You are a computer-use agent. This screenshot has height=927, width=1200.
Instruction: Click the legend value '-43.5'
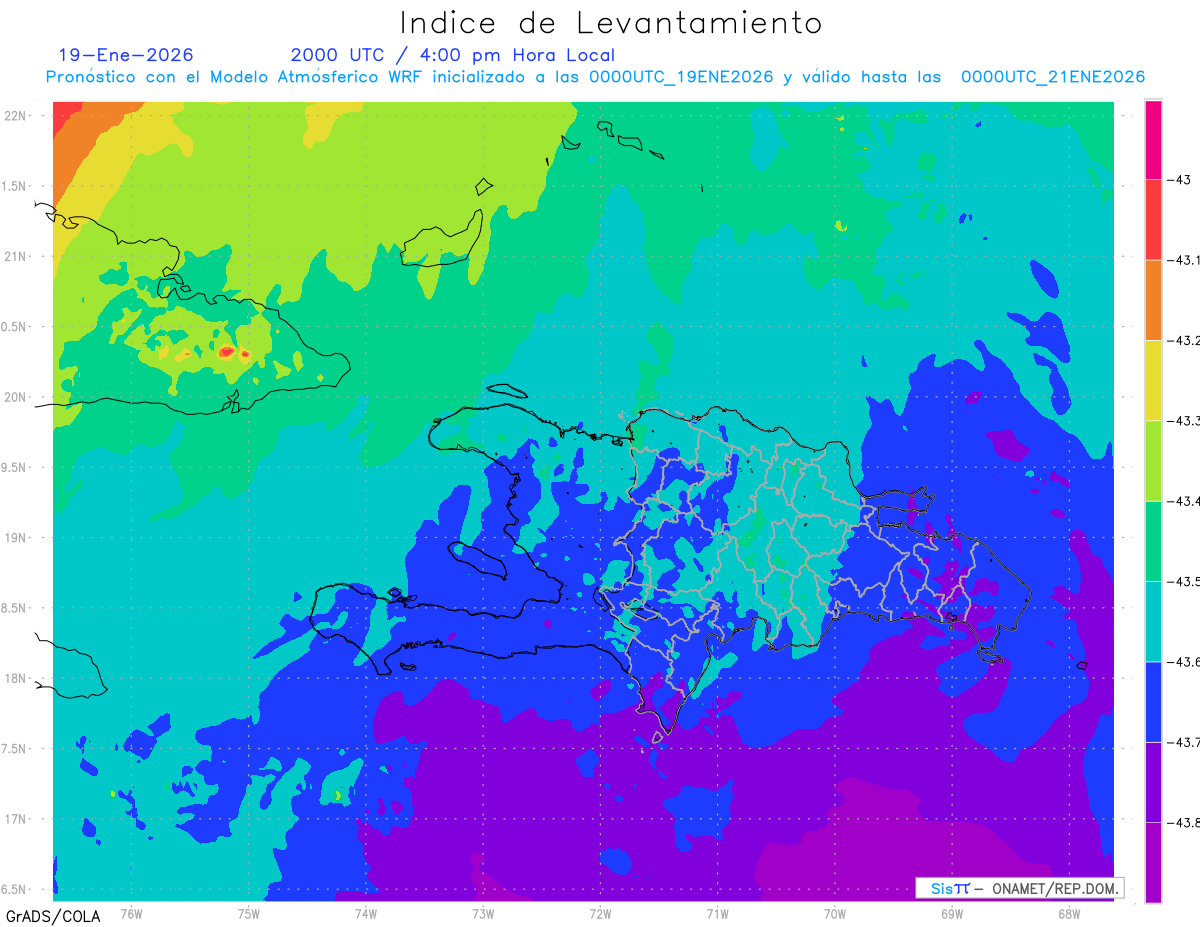tap(1184, 581)
